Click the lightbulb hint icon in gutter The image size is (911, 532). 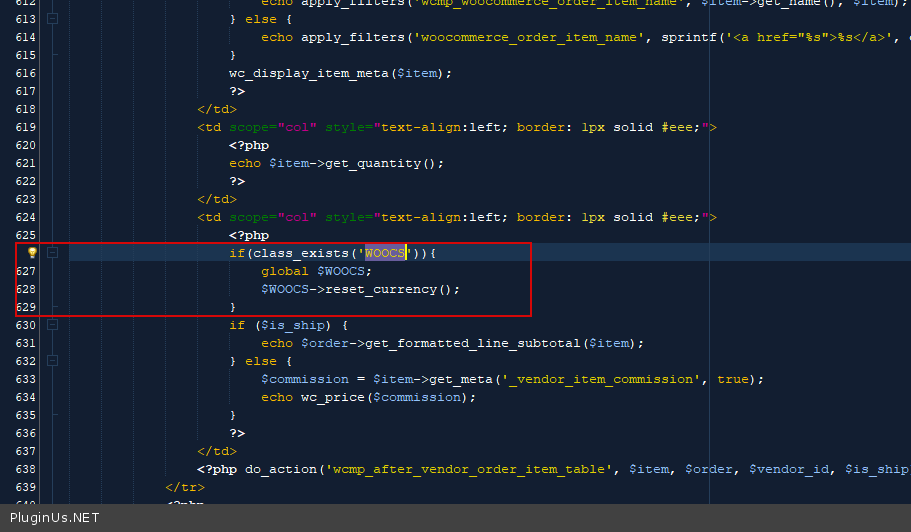point(33,253)
